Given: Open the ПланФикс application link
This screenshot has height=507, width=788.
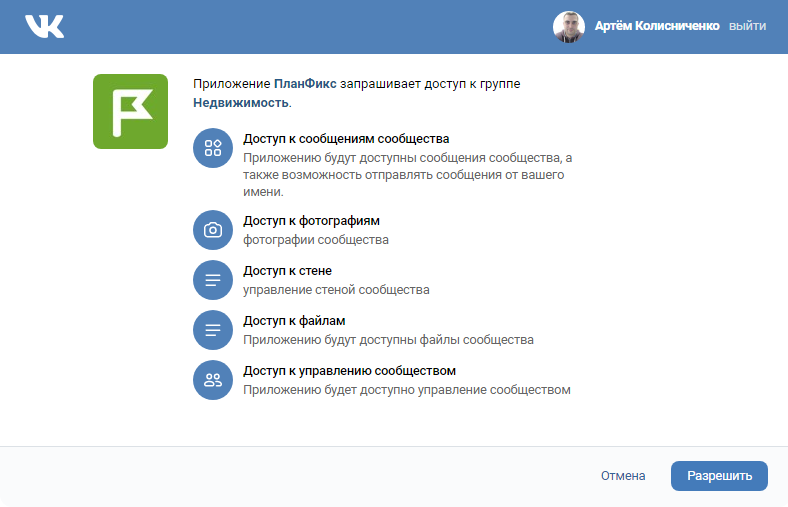Looking at the screenshot, I should click(x=305, y=84).
